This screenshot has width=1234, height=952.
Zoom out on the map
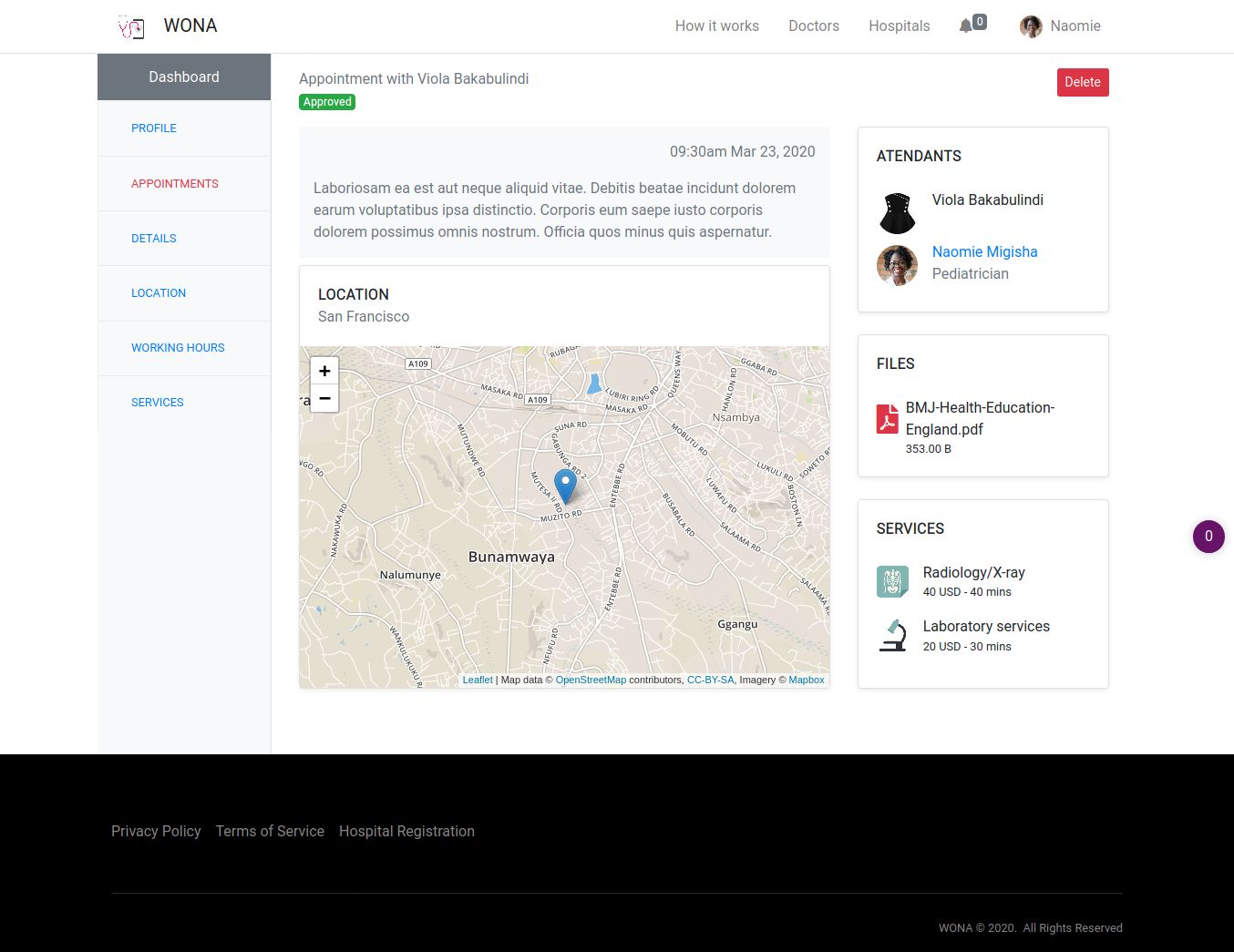(324, 398)
